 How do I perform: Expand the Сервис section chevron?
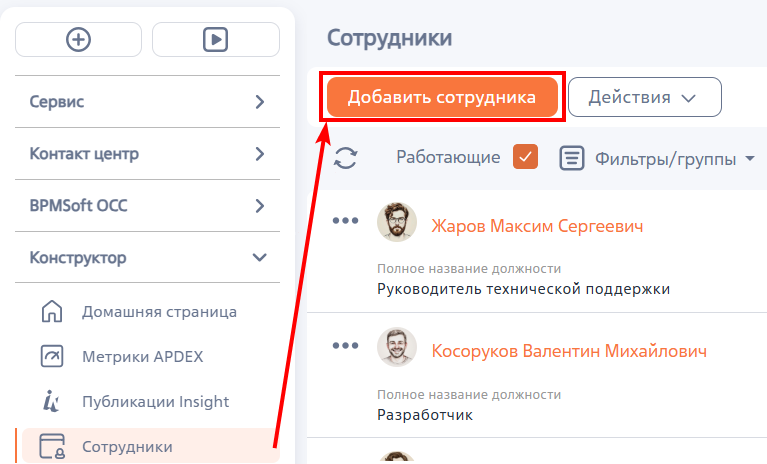click(260, 102)
